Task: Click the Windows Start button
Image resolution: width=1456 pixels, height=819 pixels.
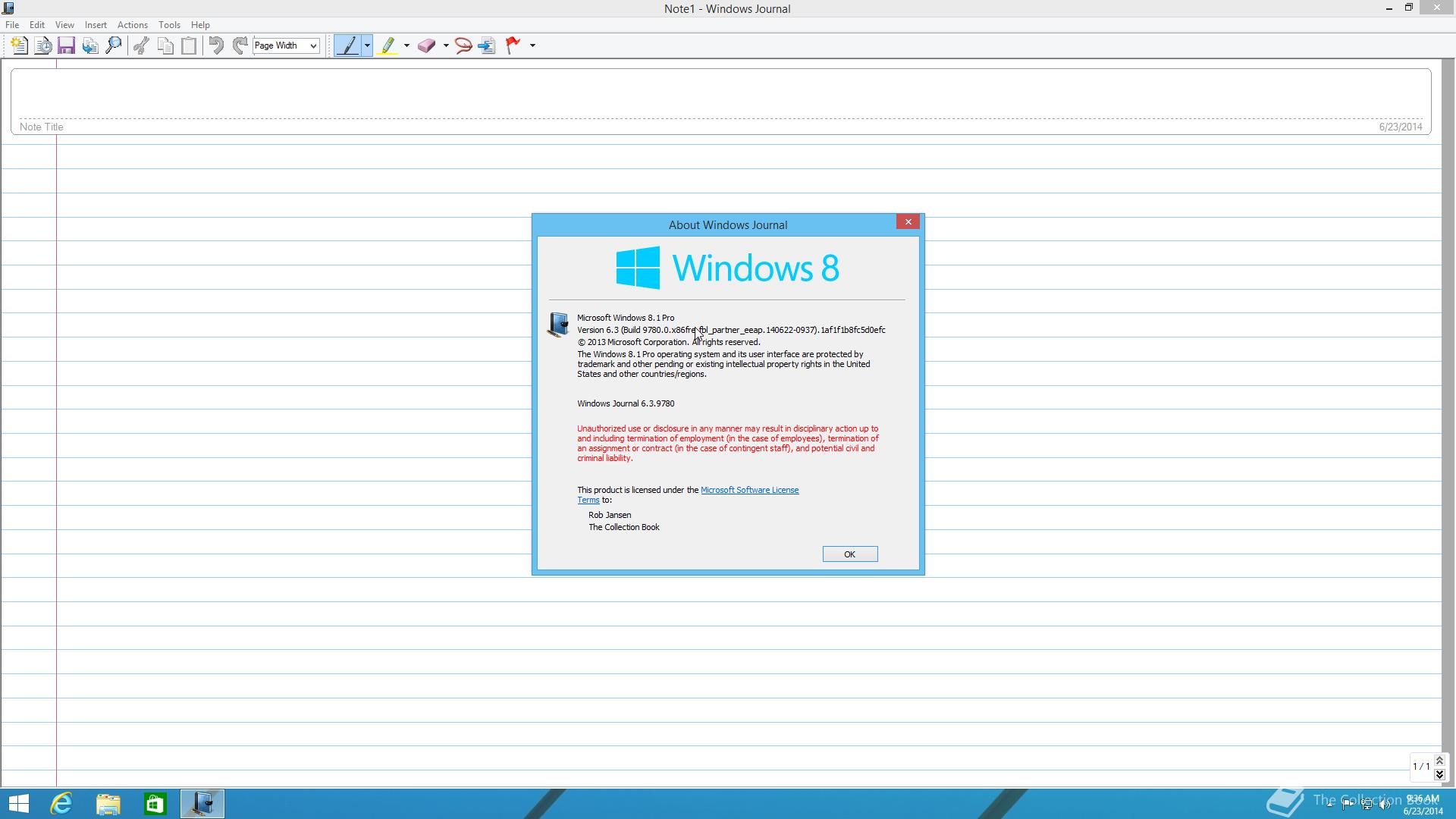Action: (18, 804)
